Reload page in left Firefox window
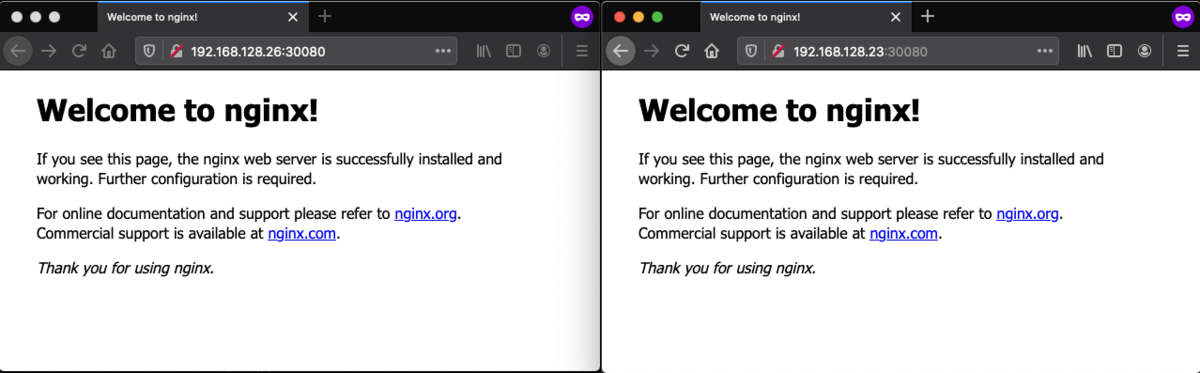1200x373 pixels. (79, 51)
